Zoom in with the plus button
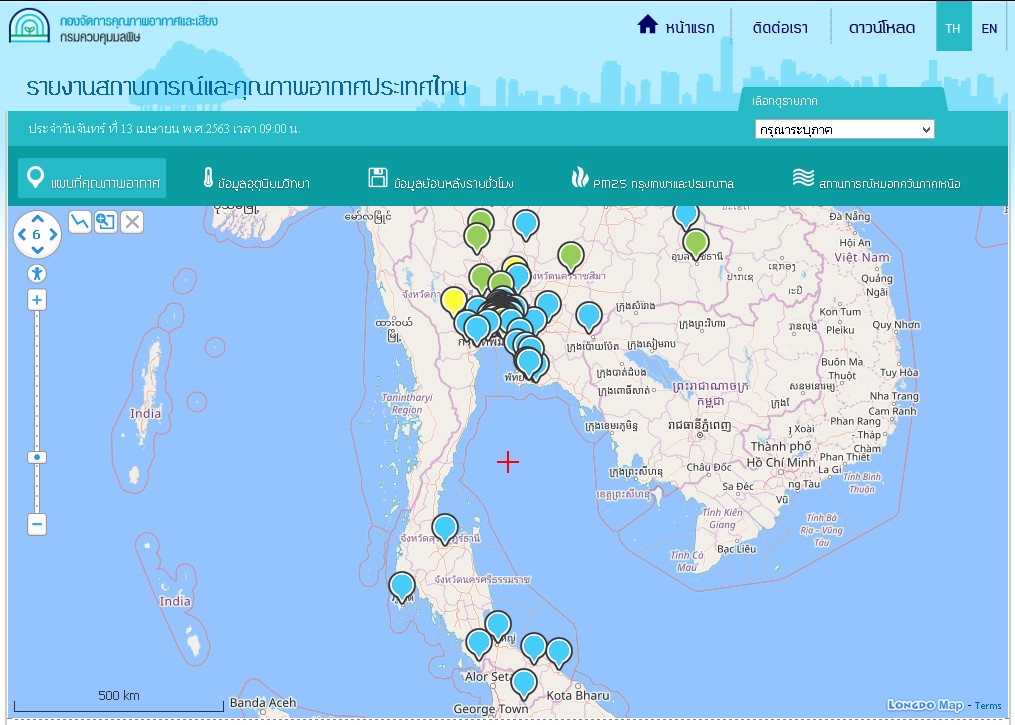 click(37, 300)
